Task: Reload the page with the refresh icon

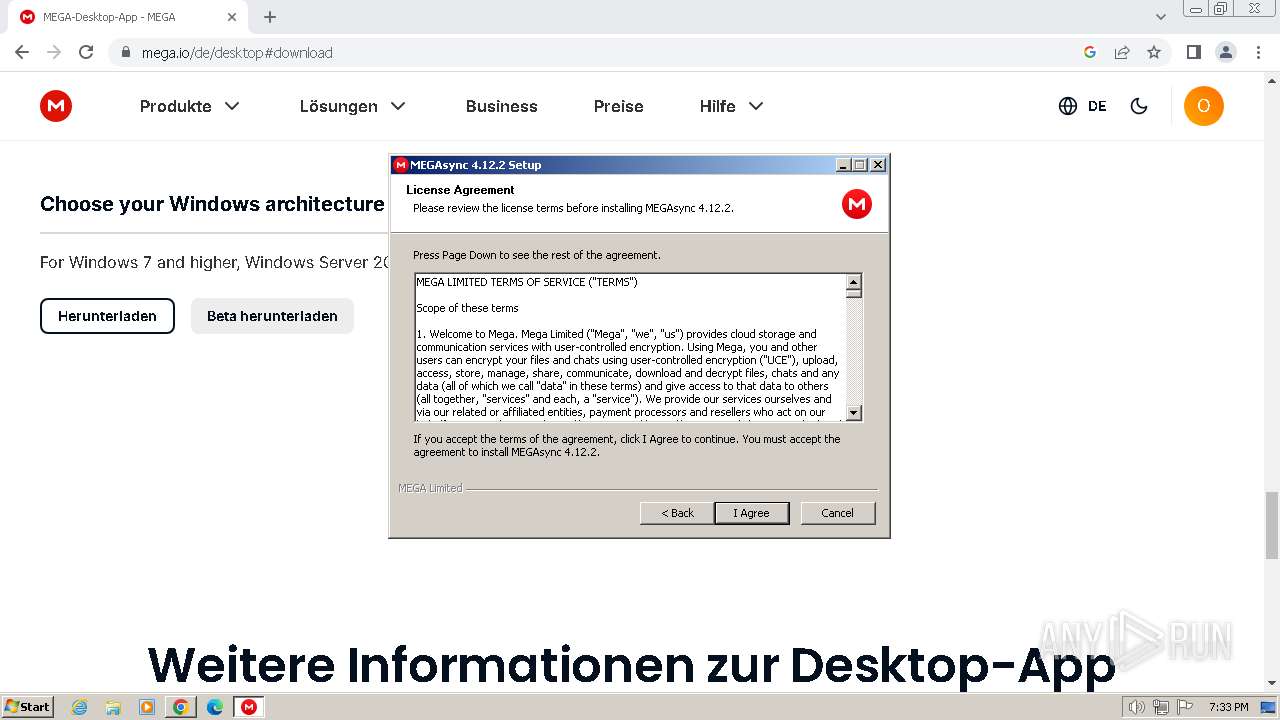Action: coord(86,52)
